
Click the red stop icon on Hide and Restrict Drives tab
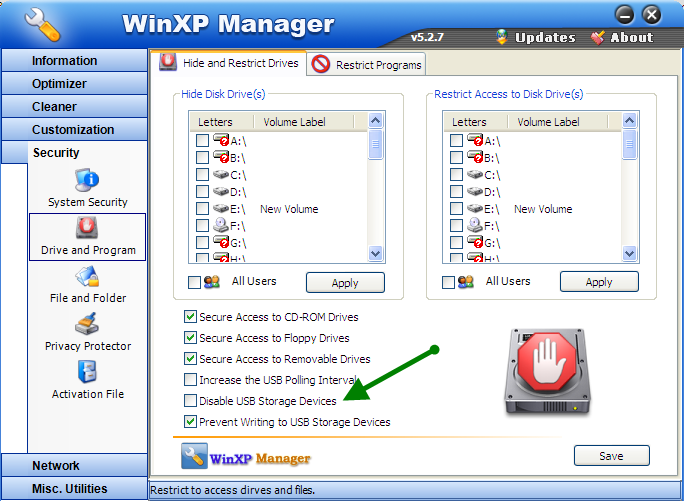pos(168,62)
